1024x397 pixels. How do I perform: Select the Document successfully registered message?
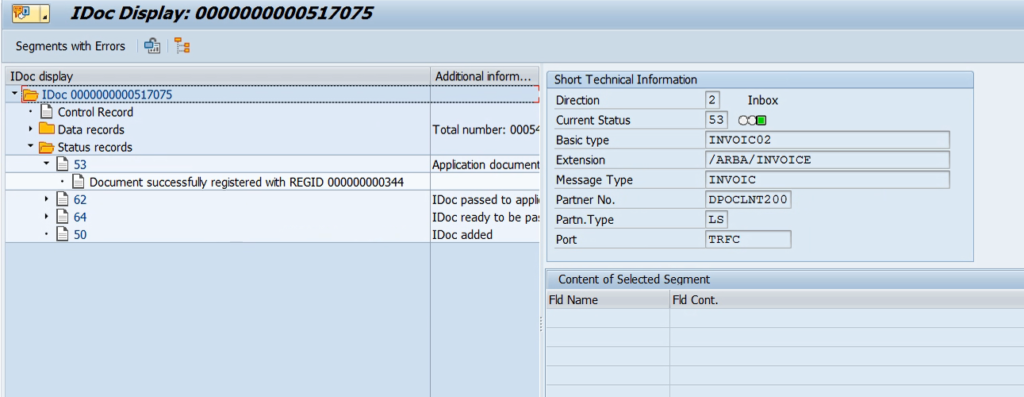(246, 182)
